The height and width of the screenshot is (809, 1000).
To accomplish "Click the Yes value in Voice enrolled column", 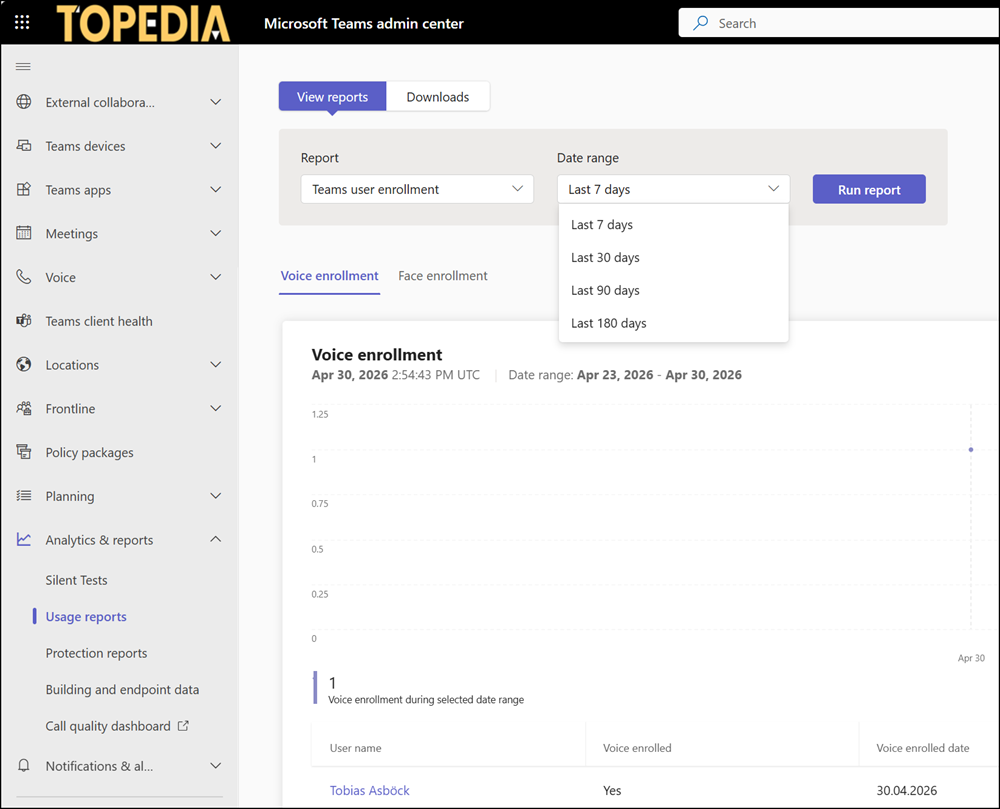I will click(x=612, y=791).
